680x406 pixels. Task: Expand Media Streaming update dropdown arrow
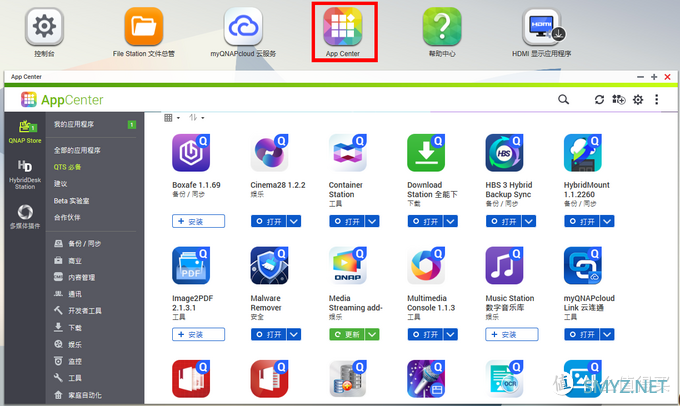[372, 334]
